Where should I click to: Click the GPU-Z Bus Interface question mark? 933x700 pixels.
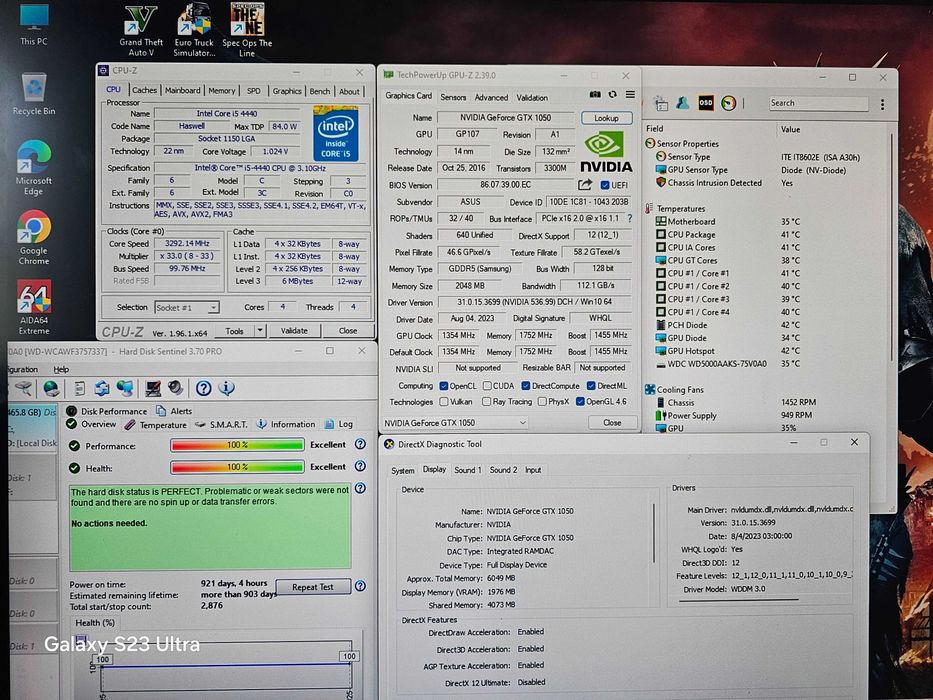click(630, 218)
